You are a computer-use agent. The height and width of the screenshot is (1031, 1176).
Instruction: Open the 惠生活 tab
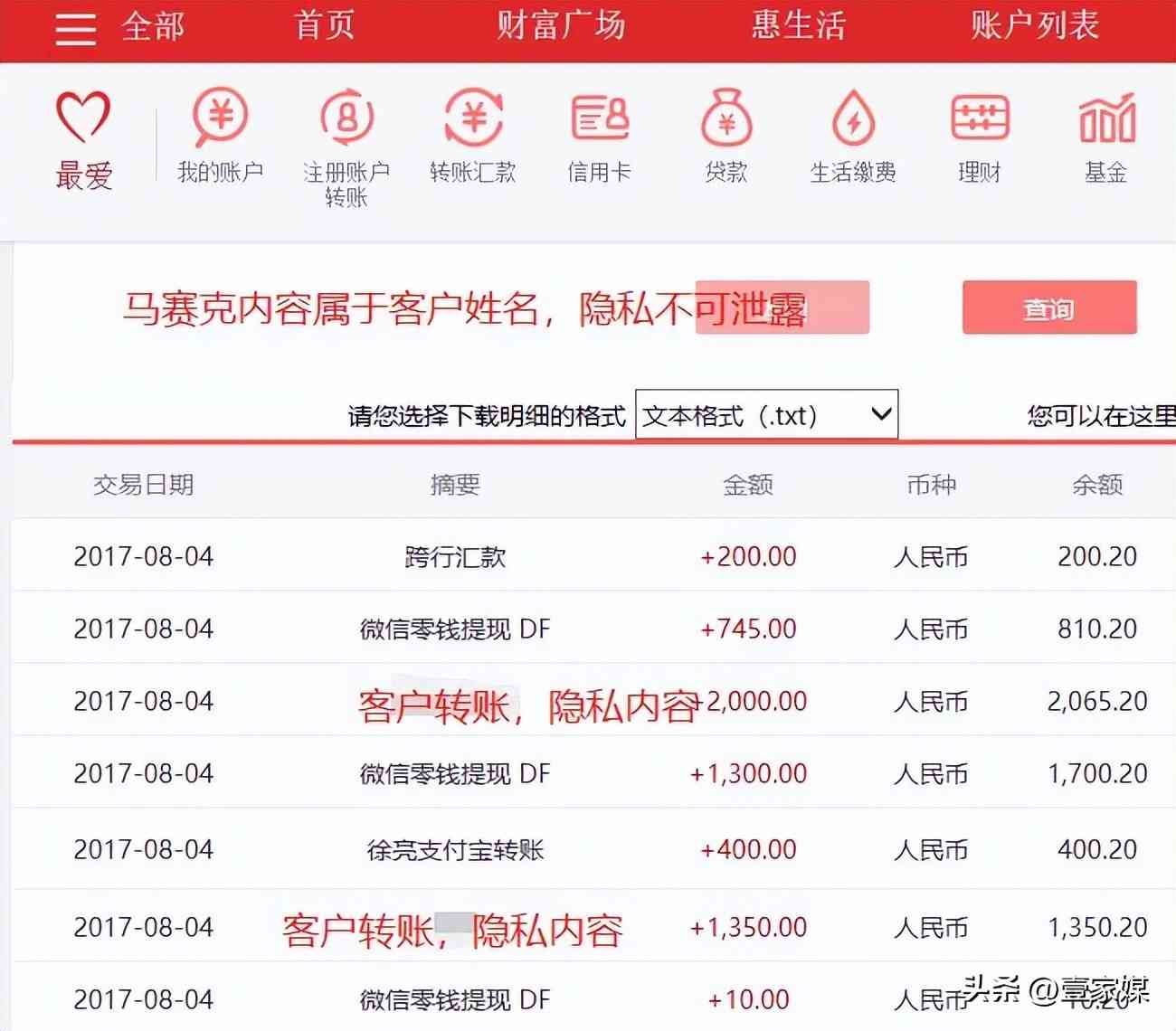pos(798,25)
